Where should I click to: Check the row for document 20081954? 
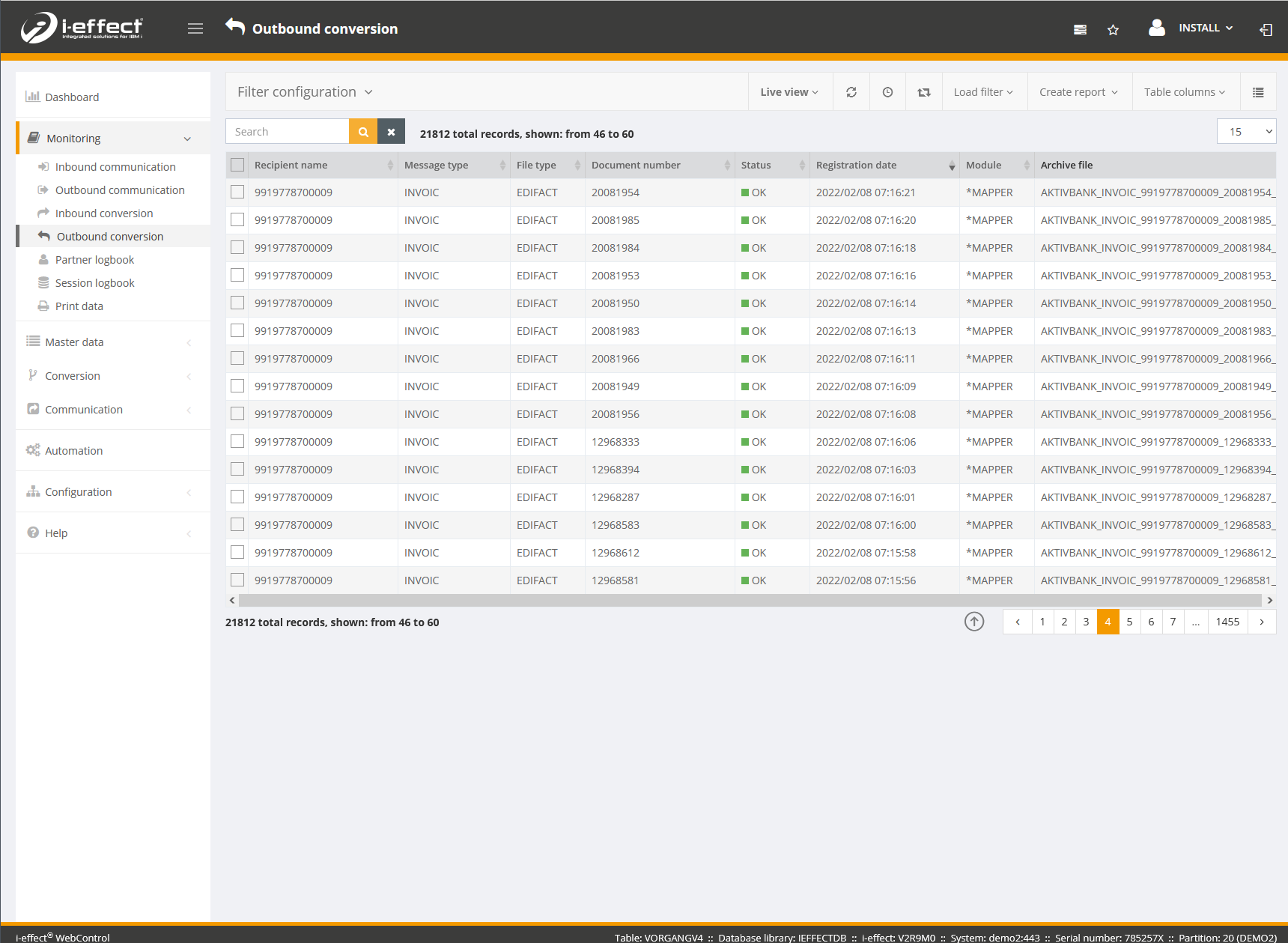237,192
